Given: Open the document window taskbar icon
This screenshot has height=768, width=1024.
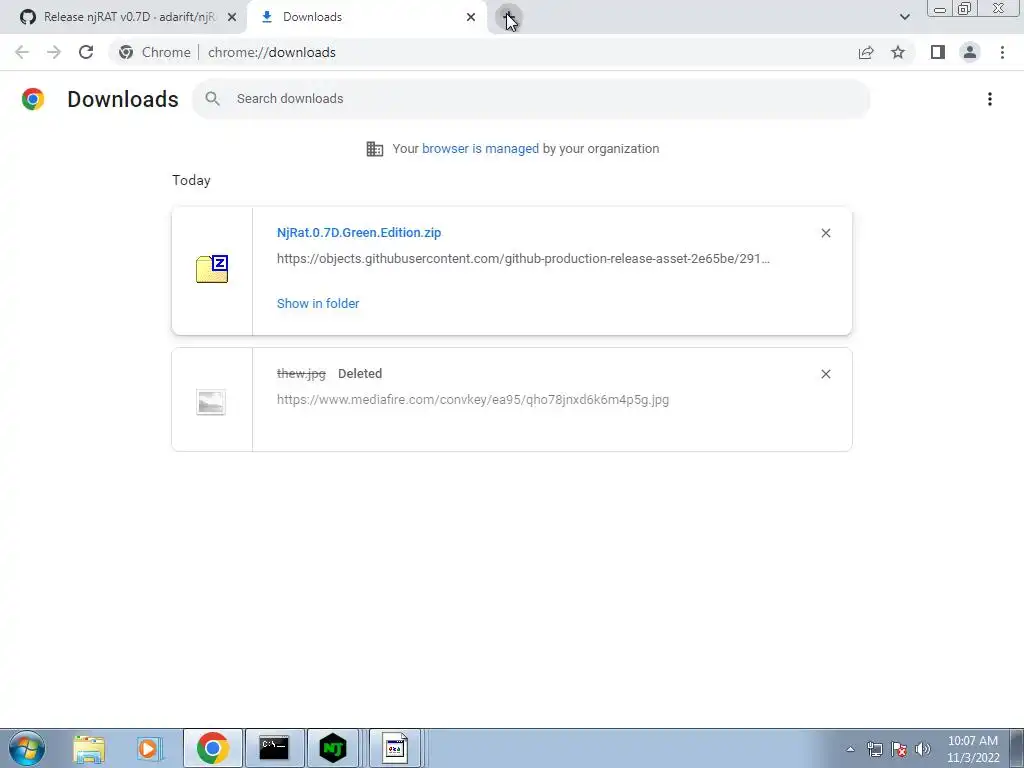Looking at the screenshot, I should point(395,748).
